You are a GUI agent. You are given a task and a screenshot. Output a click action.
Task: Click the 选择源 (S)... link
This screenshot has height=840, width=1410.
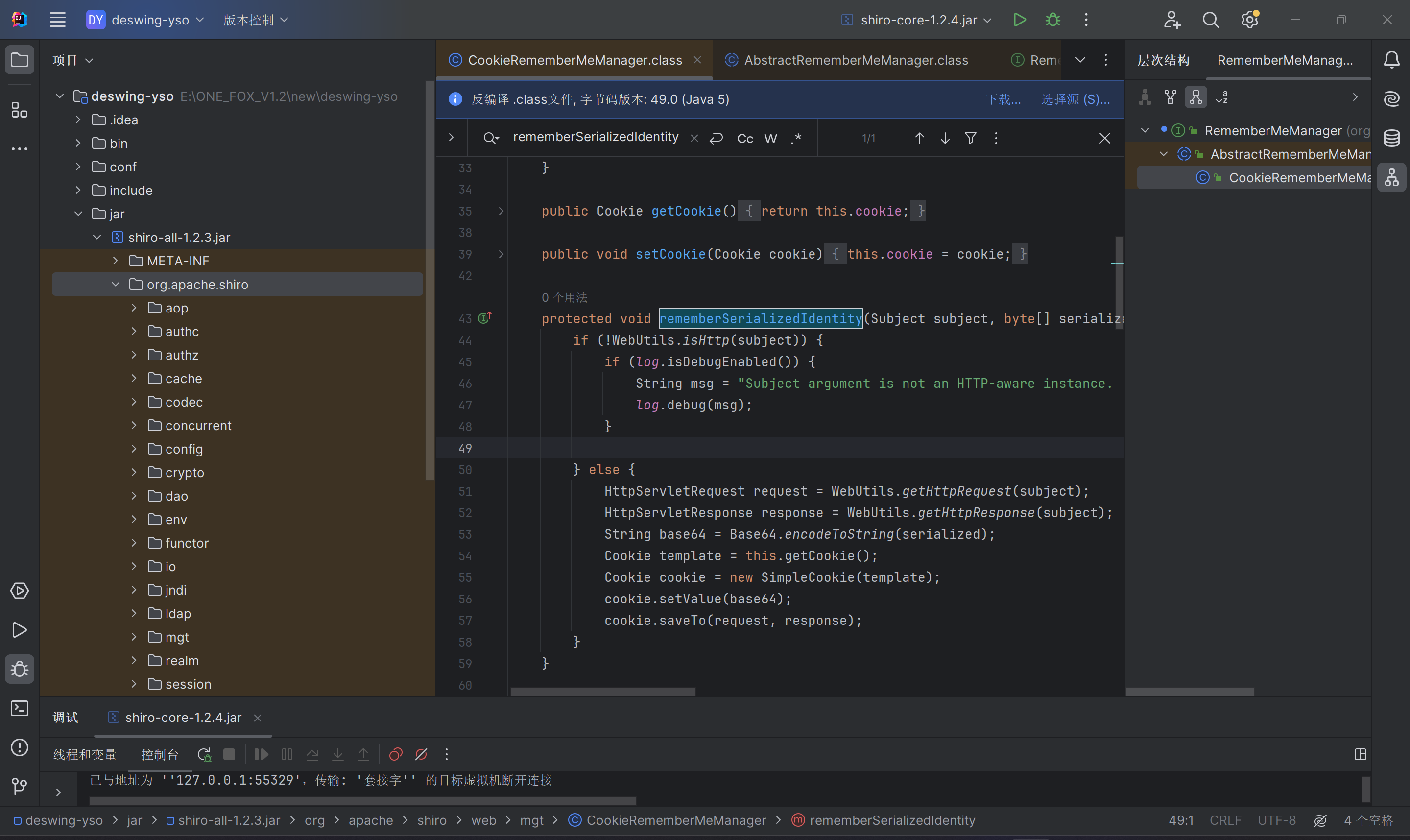coord(1075,99)
